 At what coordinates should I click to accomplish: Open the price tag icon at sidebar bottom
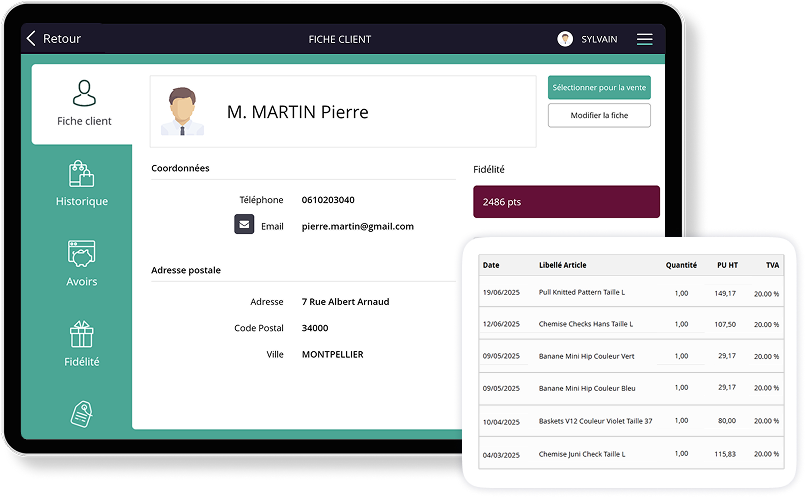(x=81, y=413)
